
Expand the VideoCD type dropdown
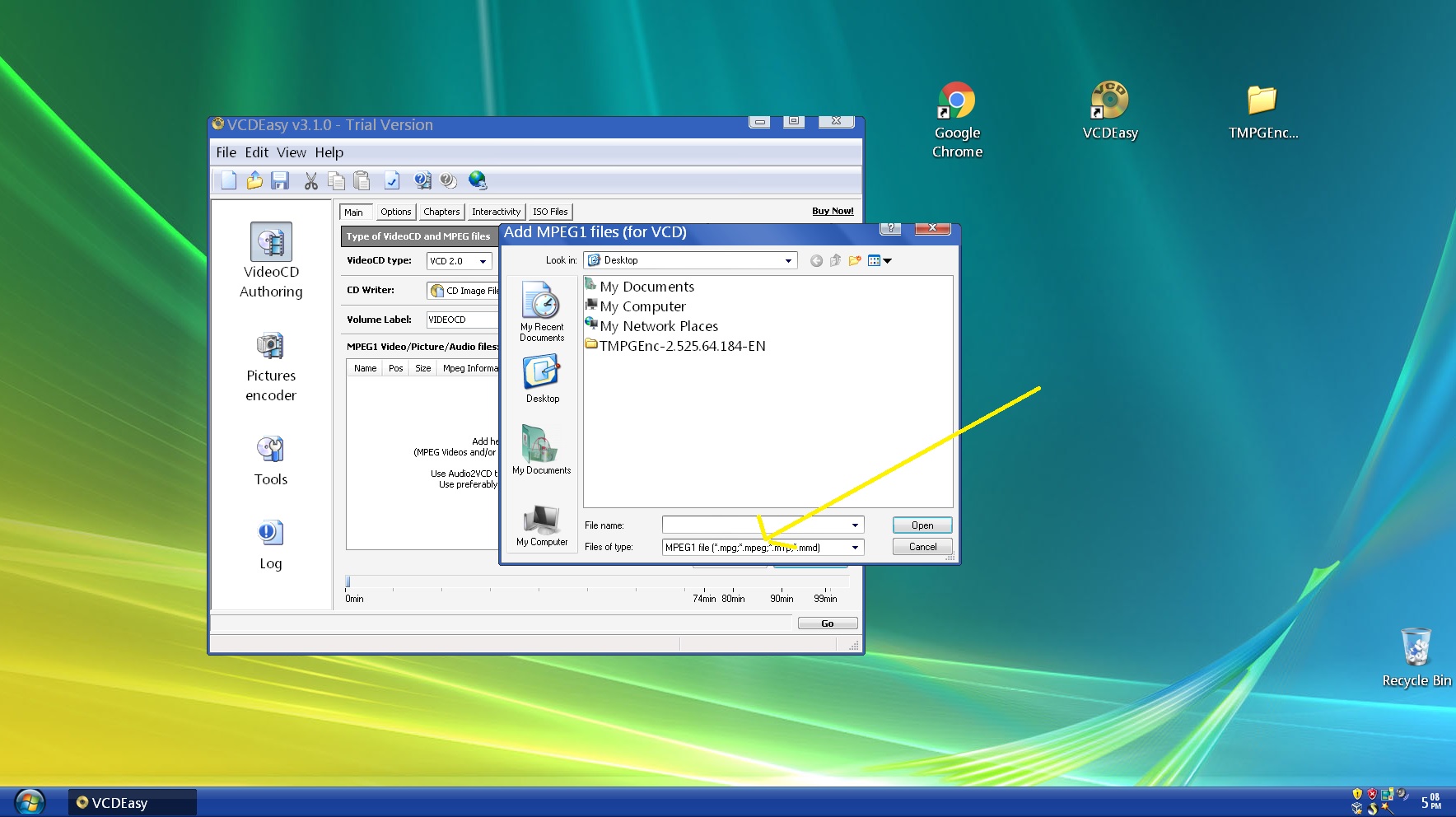[483, 261]
